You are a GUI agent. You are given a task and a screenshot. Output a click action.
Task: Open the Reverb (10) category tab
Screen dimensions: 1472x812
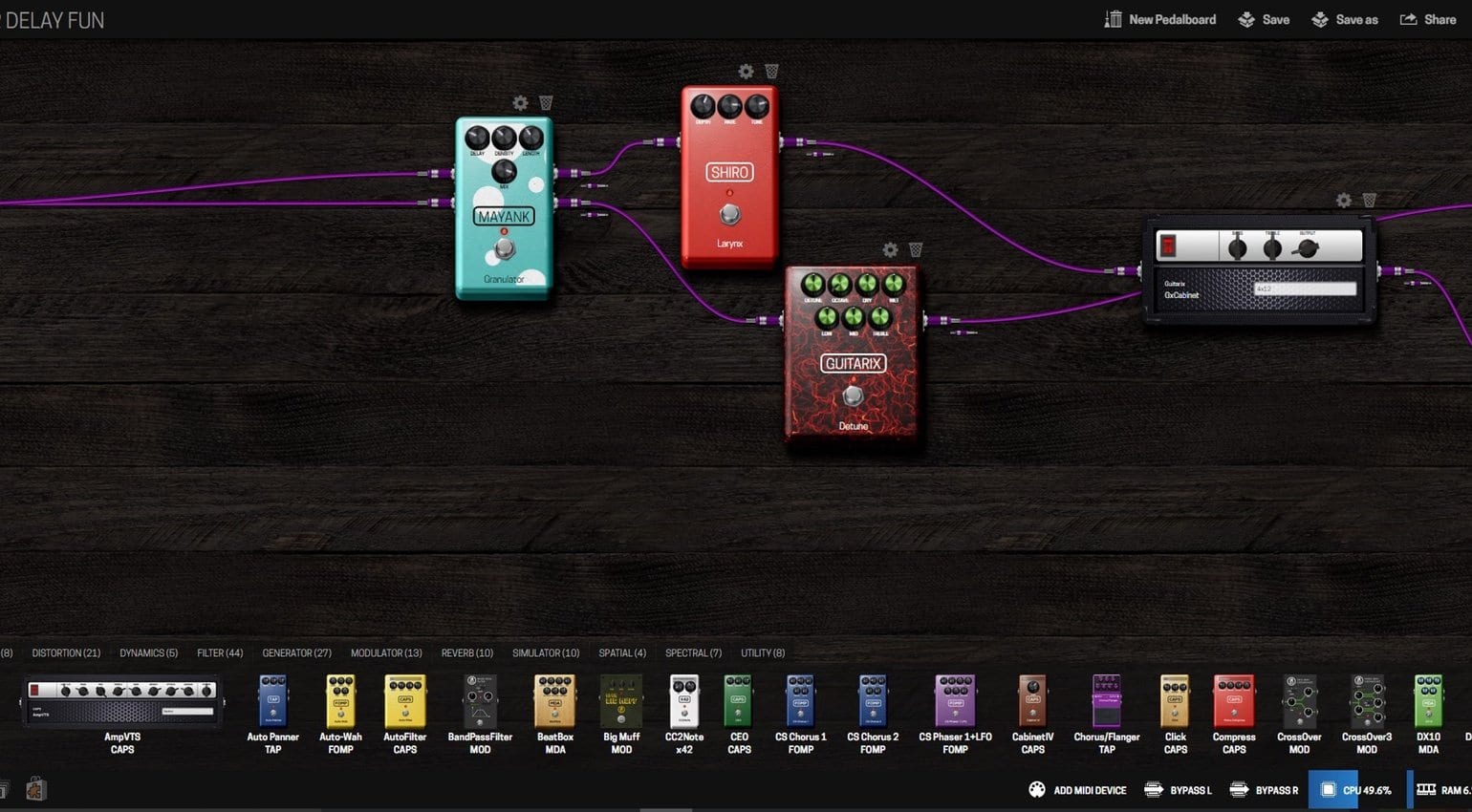click(466, 653)
